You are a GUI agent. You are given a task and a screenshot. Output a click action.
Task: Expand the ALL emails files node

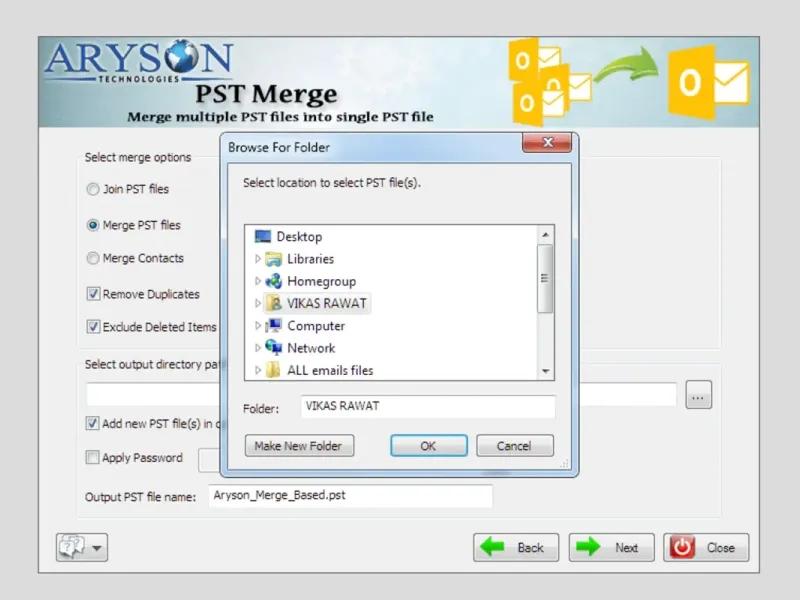[x=258, y=370]
